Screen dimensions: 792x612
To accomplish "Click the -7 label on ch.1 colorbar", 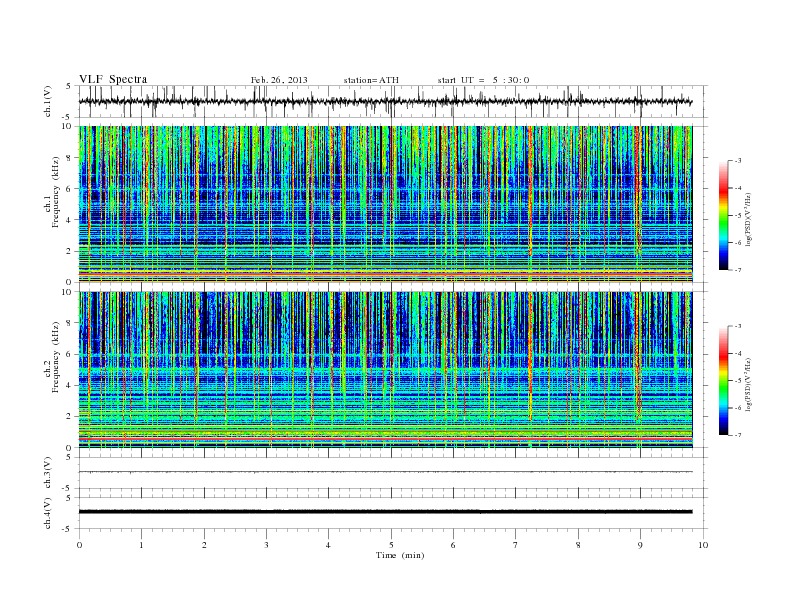I will coord(738,270).
